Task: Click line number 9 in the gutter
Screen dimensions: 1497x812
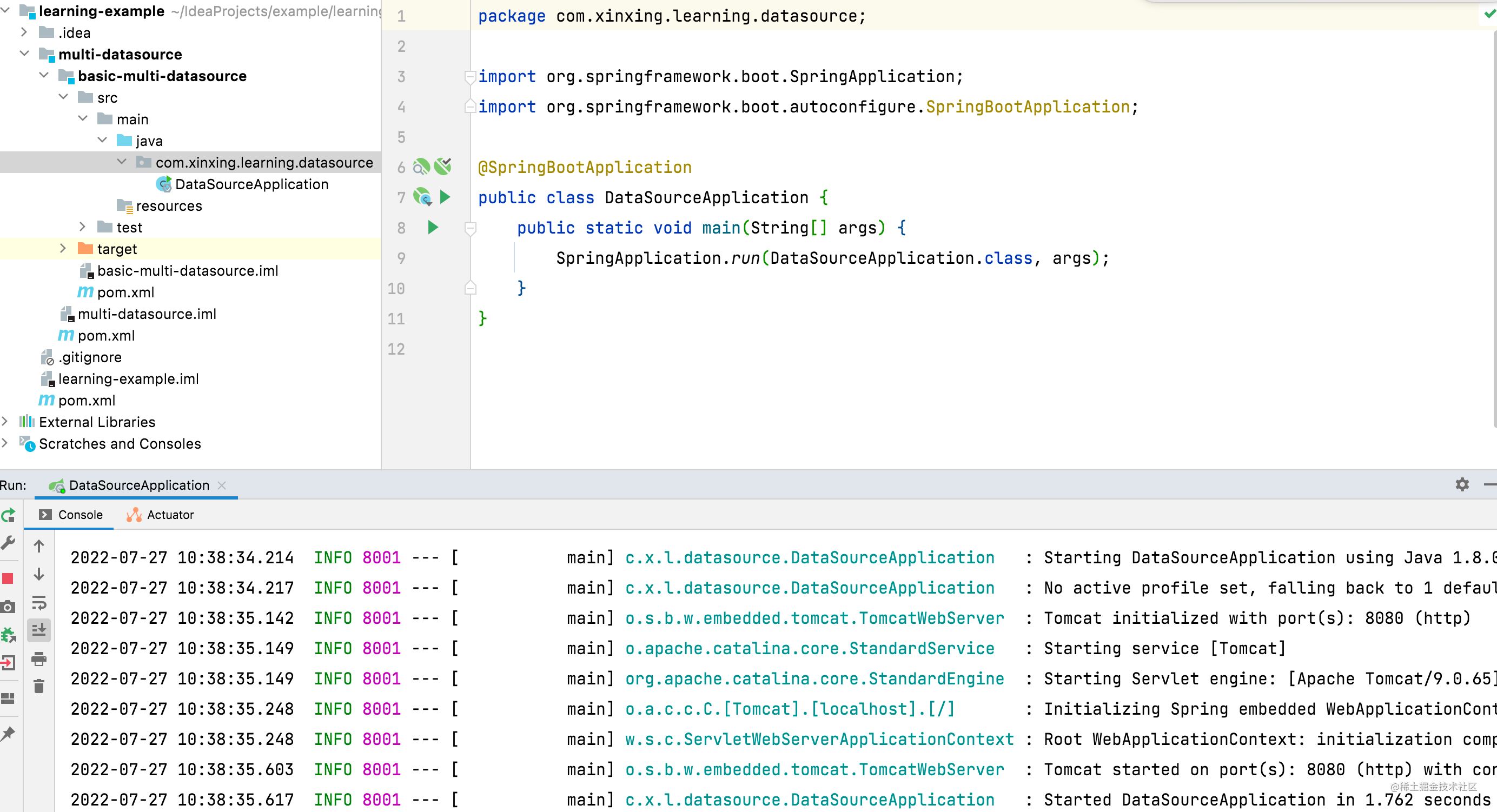Action: pos(401,258)
